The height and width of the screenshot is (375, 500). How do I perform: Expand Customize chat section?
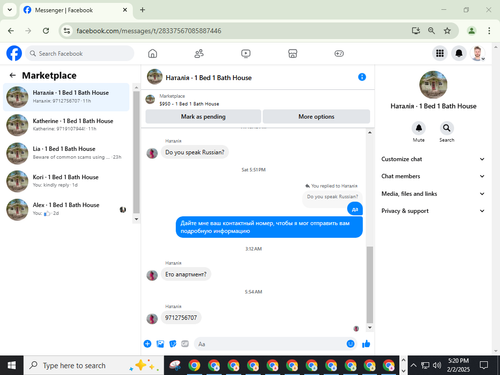click(x=433, y=159)
